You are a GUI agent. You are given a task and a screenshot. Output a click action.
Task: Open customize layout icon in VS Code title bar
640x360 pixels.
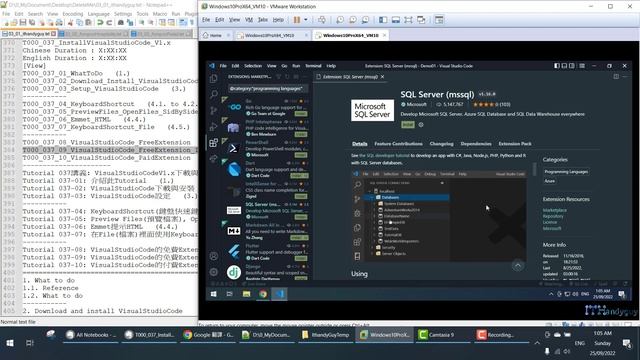tap(582, 66)
